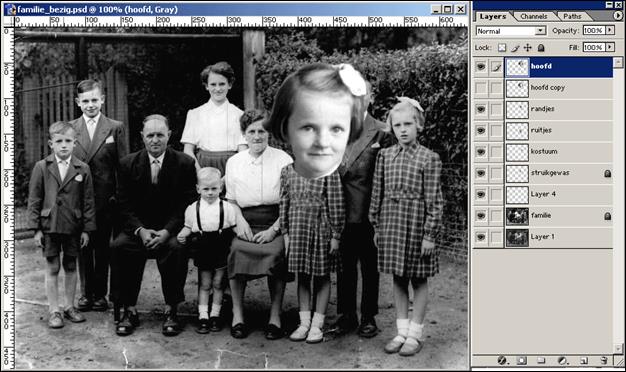Hide the hoofd layer eye icon
The width and height of the screenshot is (626, 372).
481,67
